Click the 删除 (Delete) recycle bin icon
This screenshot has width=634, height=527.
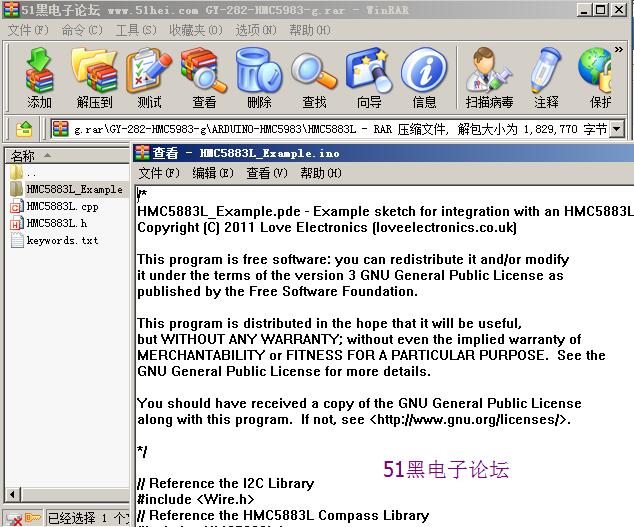(259, 77)
